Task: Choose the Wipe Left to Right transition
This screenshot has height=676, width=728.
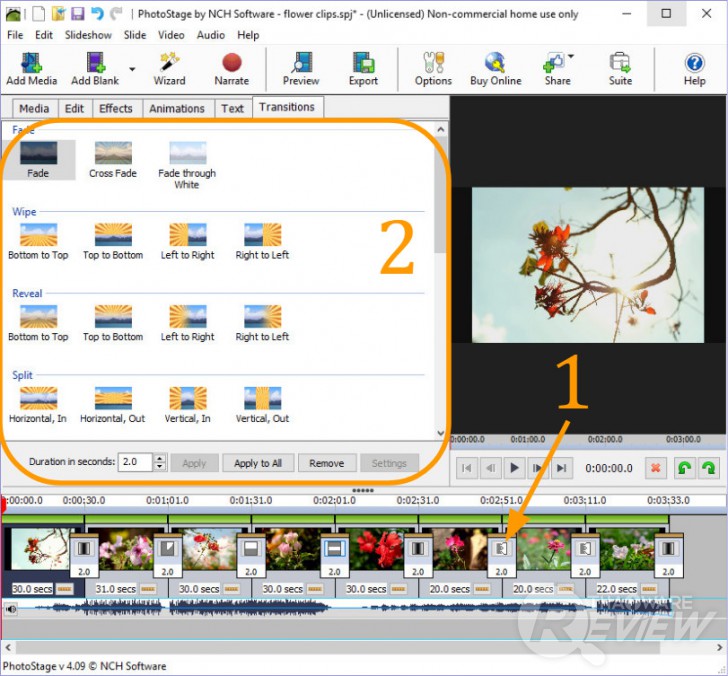Action: pyautogui.click(x=188, y=241)
